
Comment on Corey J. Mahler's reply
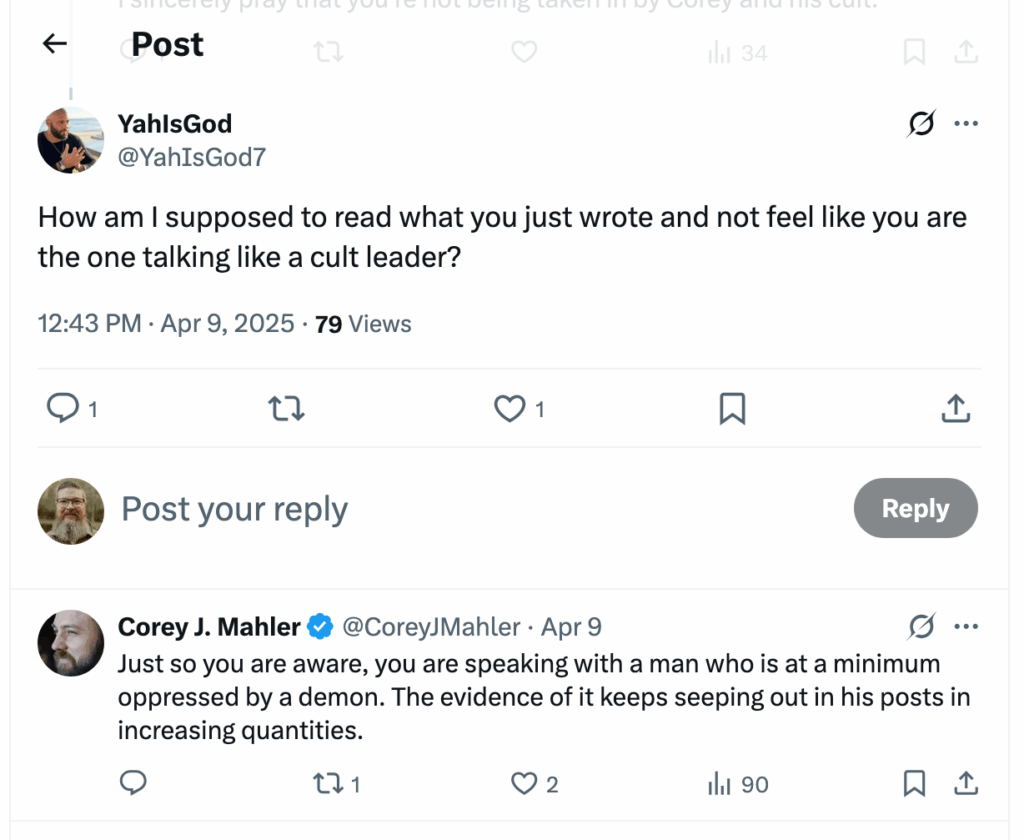coord(133,783)
